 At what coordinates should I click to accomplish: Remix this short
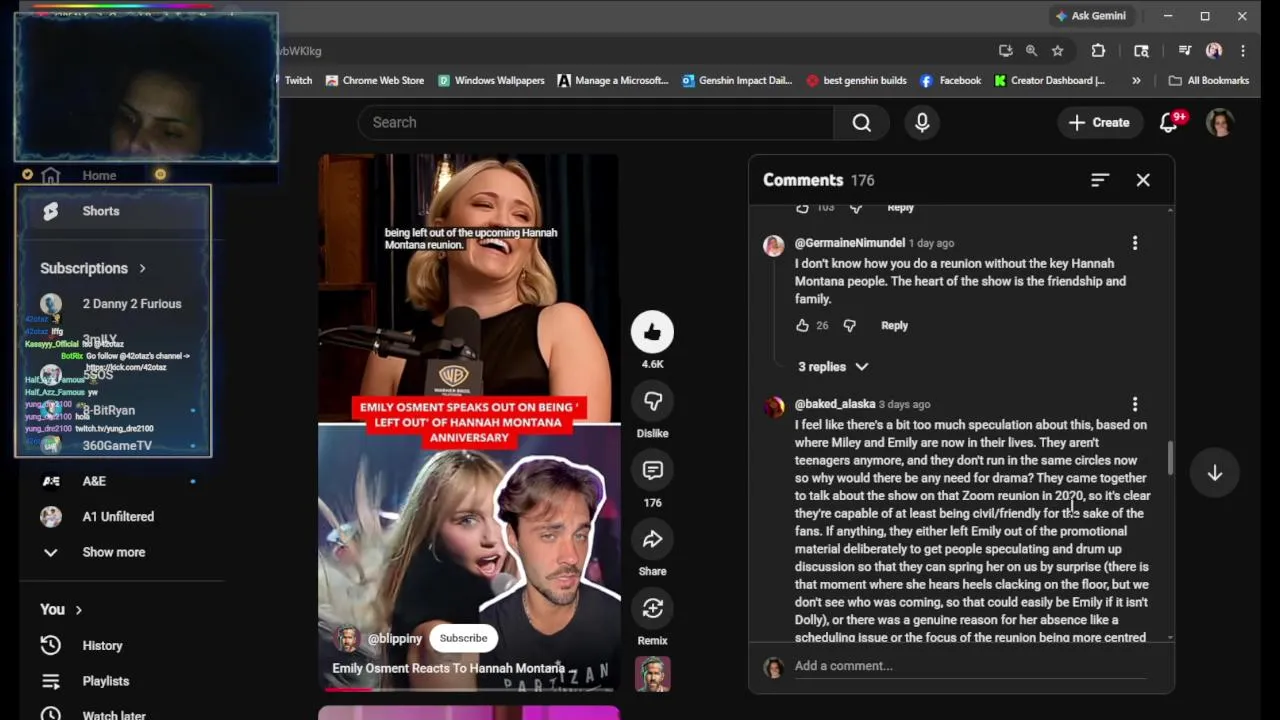click(652, 608)
